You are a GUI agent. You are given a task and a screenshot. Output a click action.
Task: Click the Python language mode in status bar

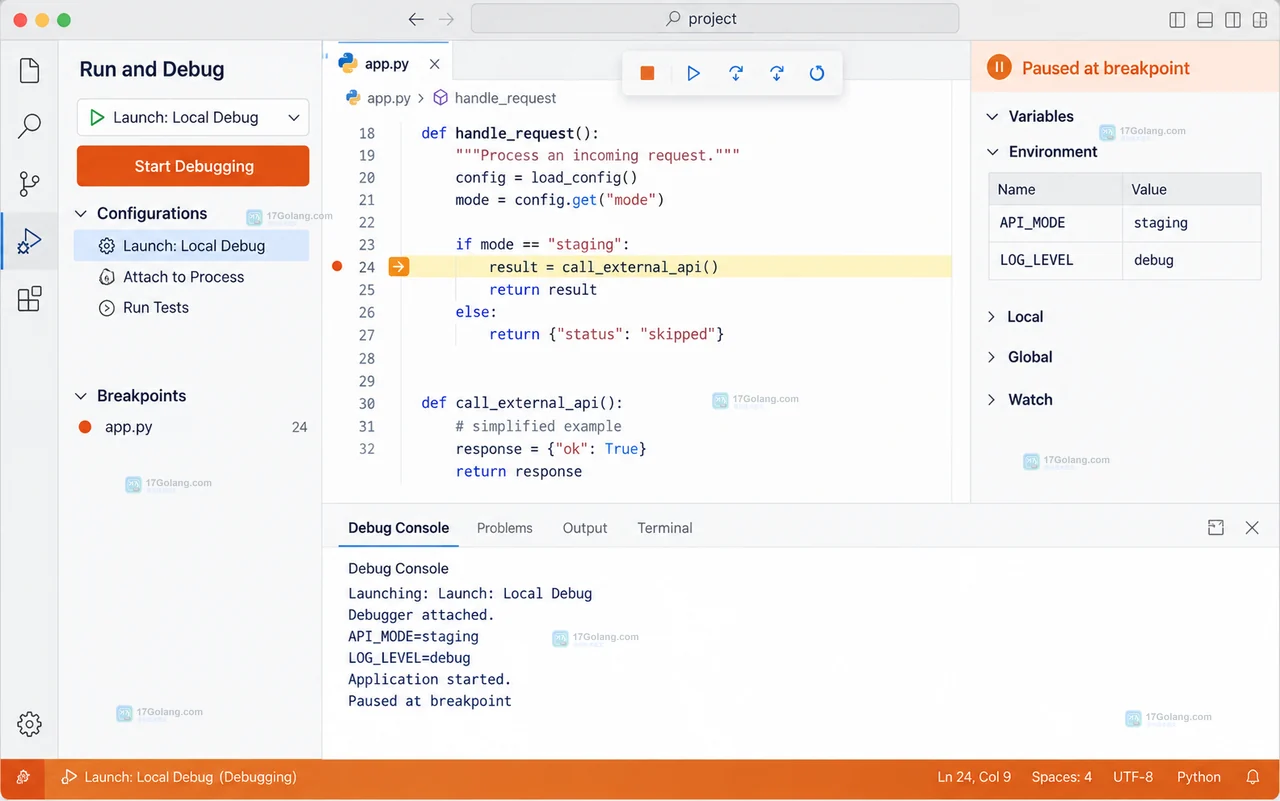1199,777
